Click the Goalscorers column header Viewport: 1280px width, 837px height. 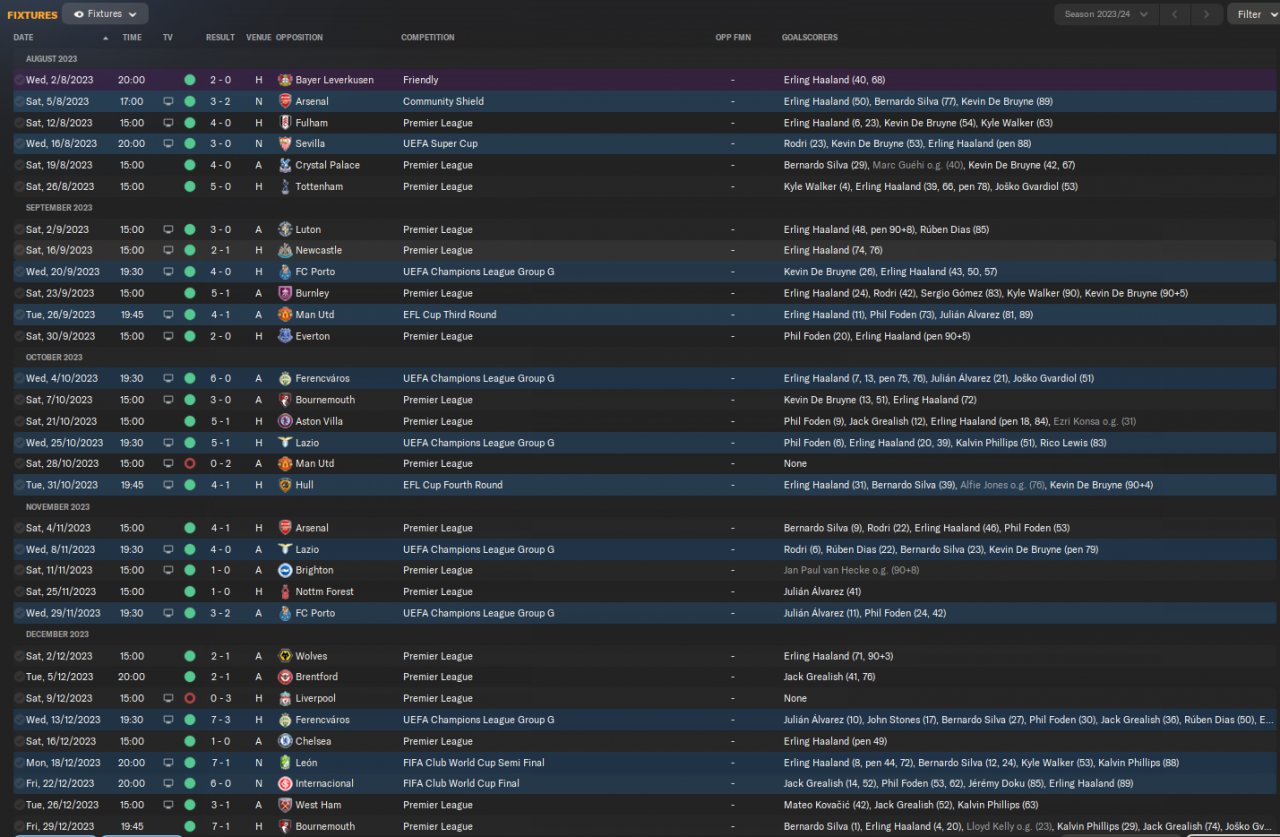coord(810,38)
